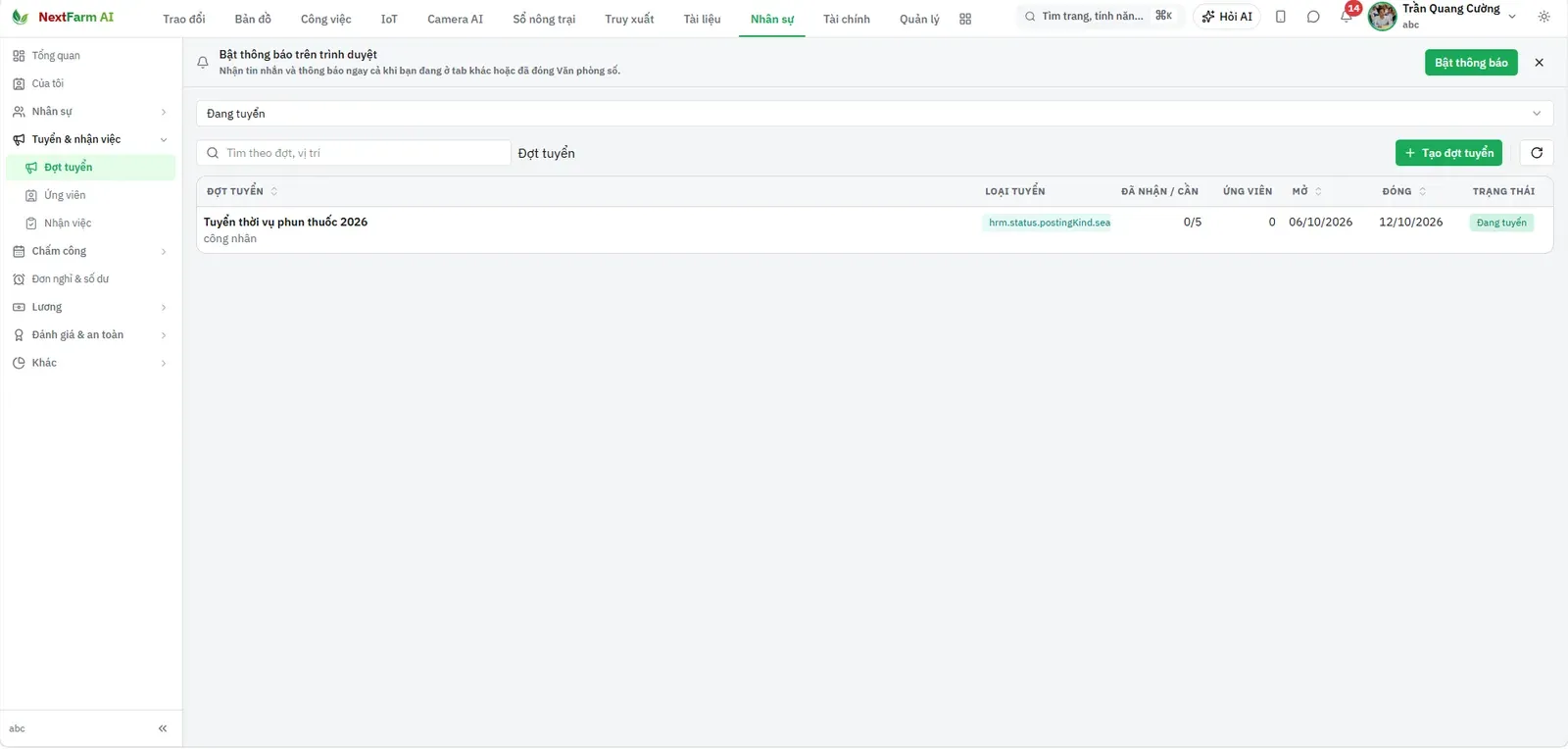
Task: Focus the Tìm theo đợt, vị trí search field
Action: 354,153
